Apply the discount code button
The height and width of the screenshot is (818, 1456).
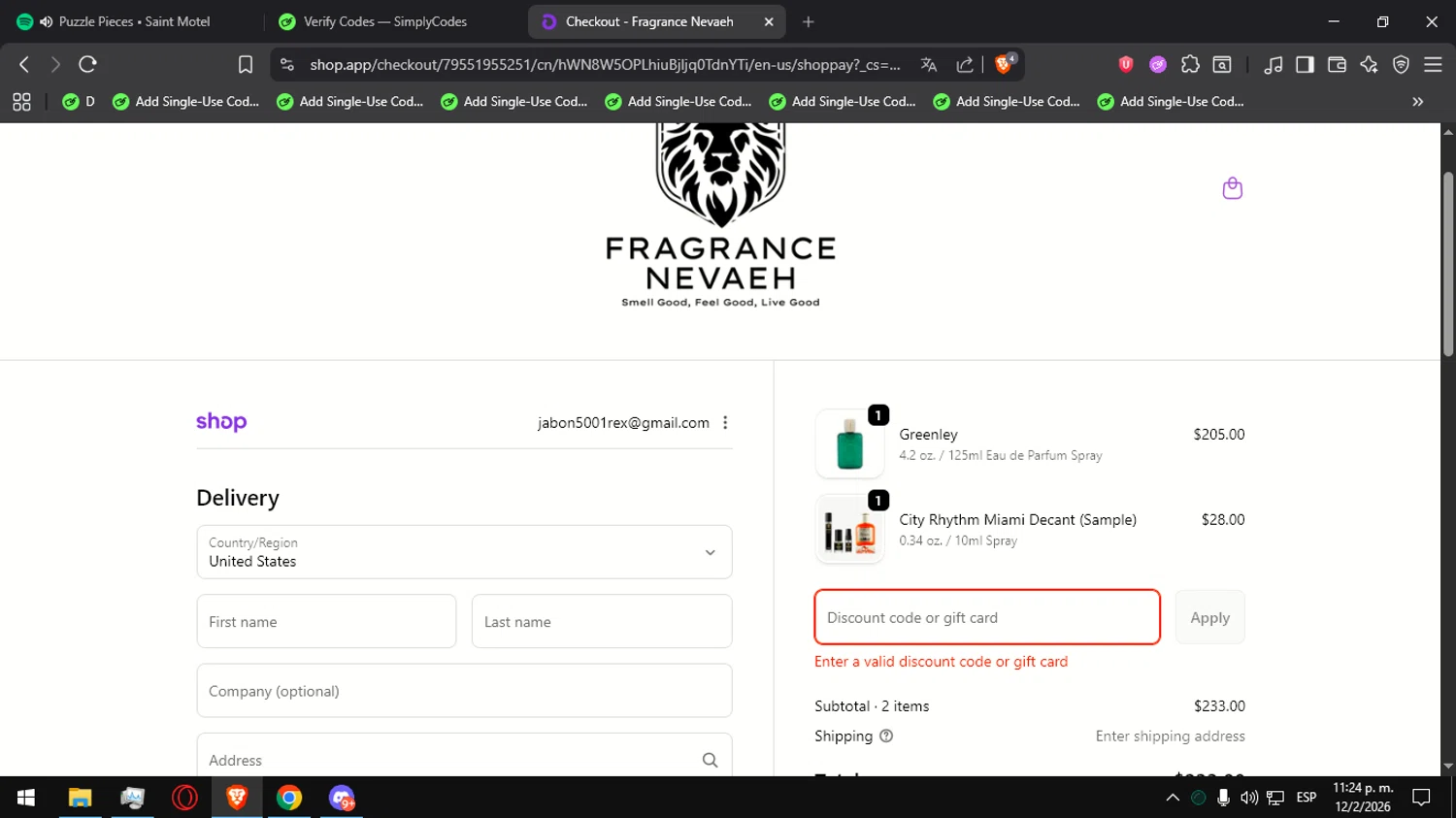(1209, 617)
